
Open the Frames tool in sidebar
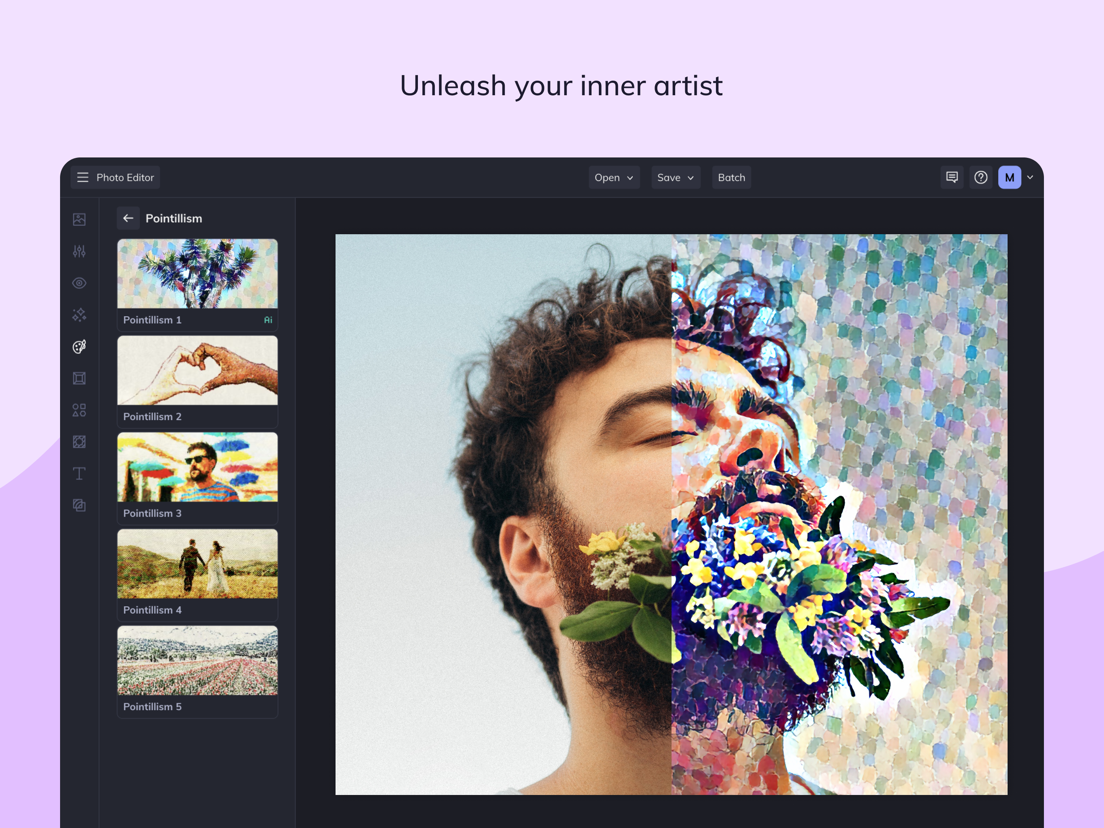[x=80, y=378]
